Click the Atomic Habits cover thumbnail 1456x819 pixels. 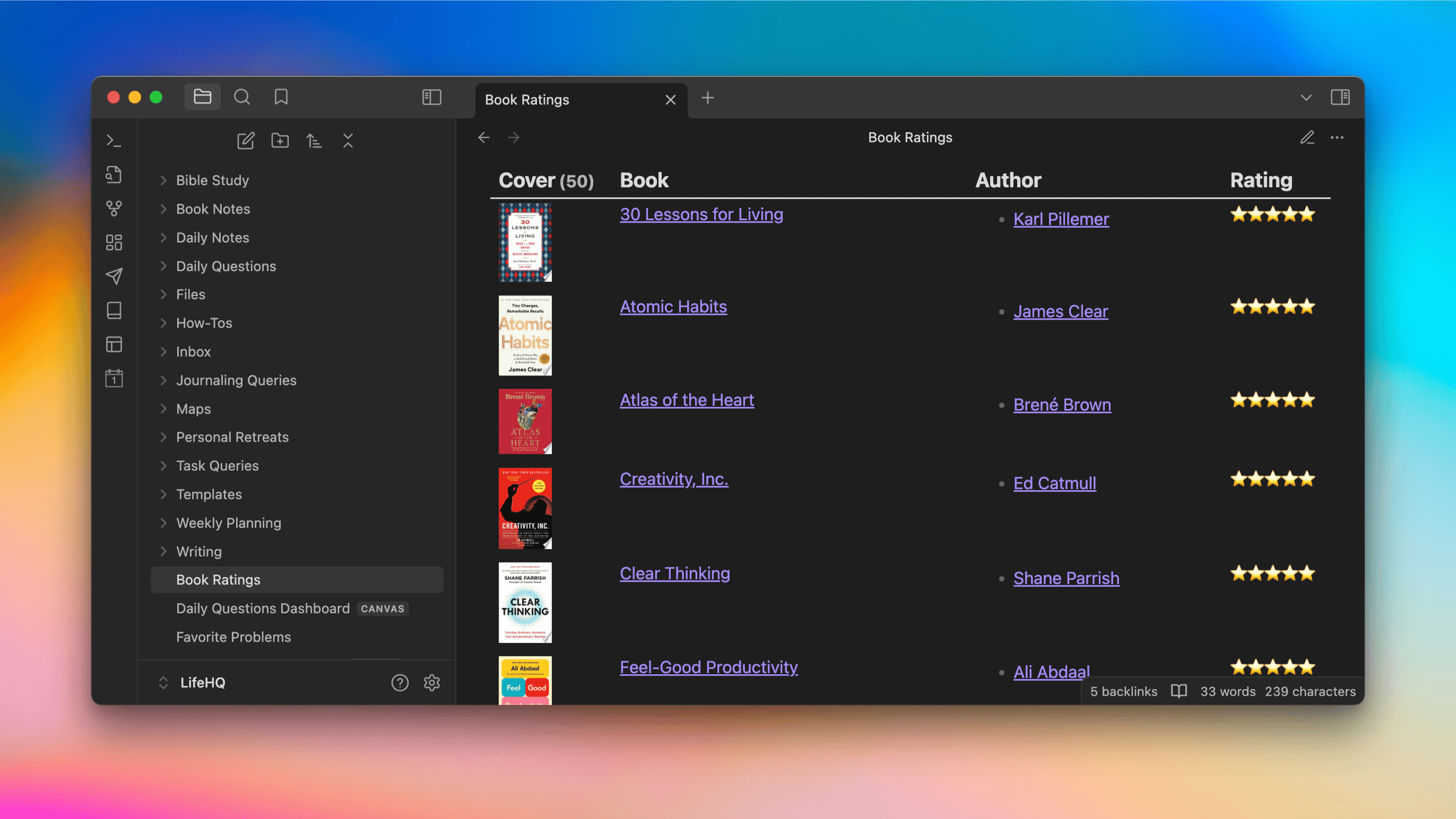[x=525, y=335]
